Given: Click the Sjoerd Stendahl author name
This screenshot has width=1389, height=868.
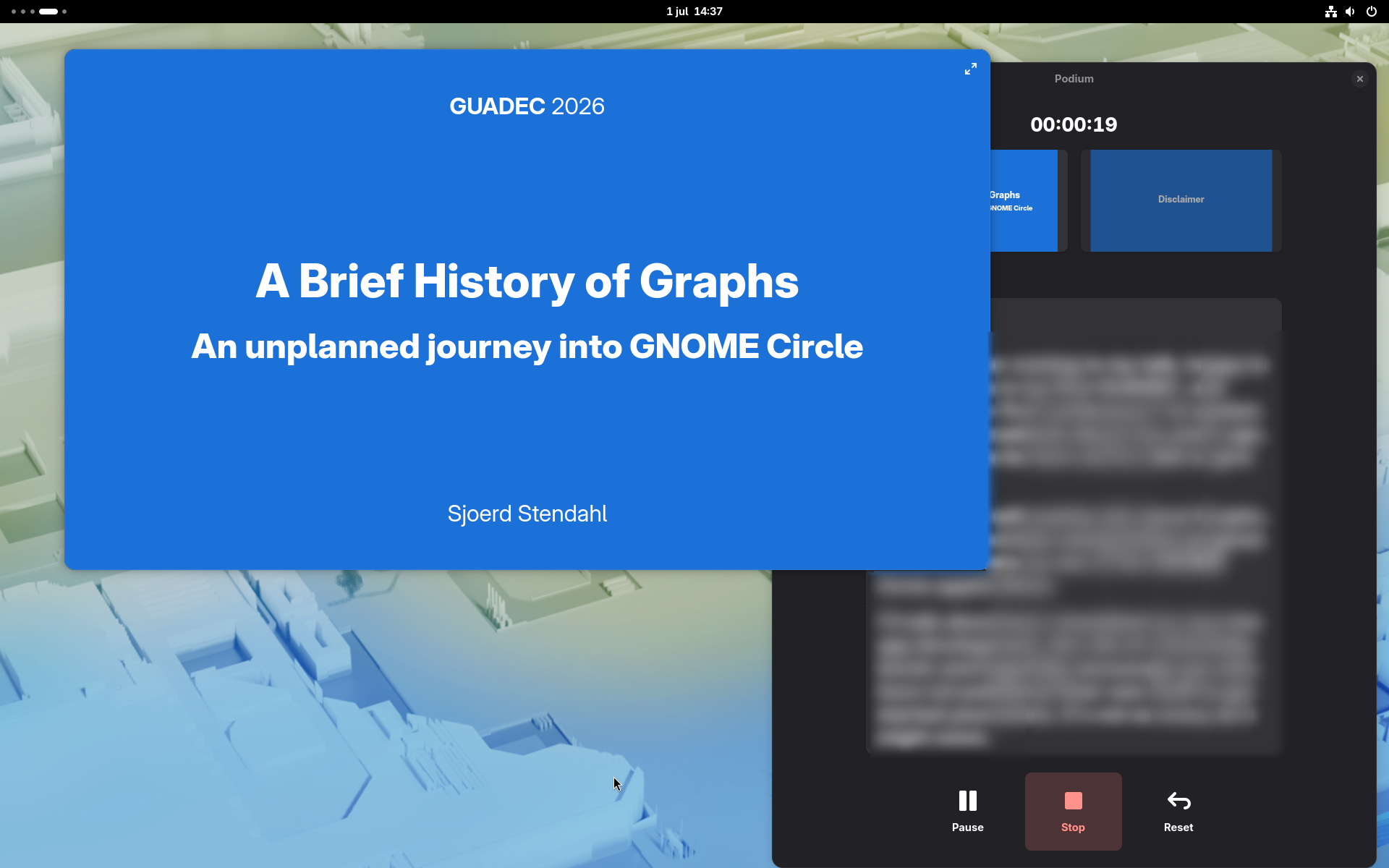Looking at the screenshot, I should 527,514.
